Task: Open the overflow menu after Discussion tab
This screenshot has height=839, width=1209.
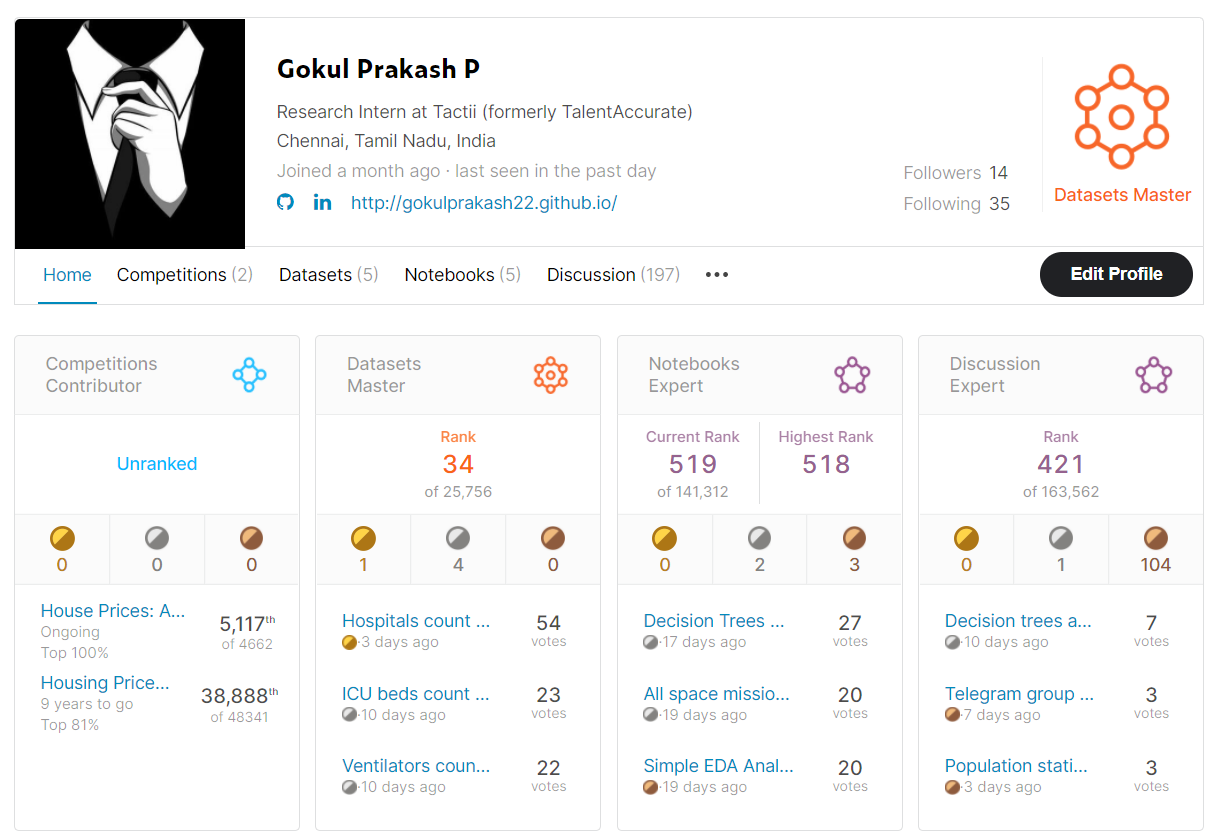Action: [x=716, y=274]
